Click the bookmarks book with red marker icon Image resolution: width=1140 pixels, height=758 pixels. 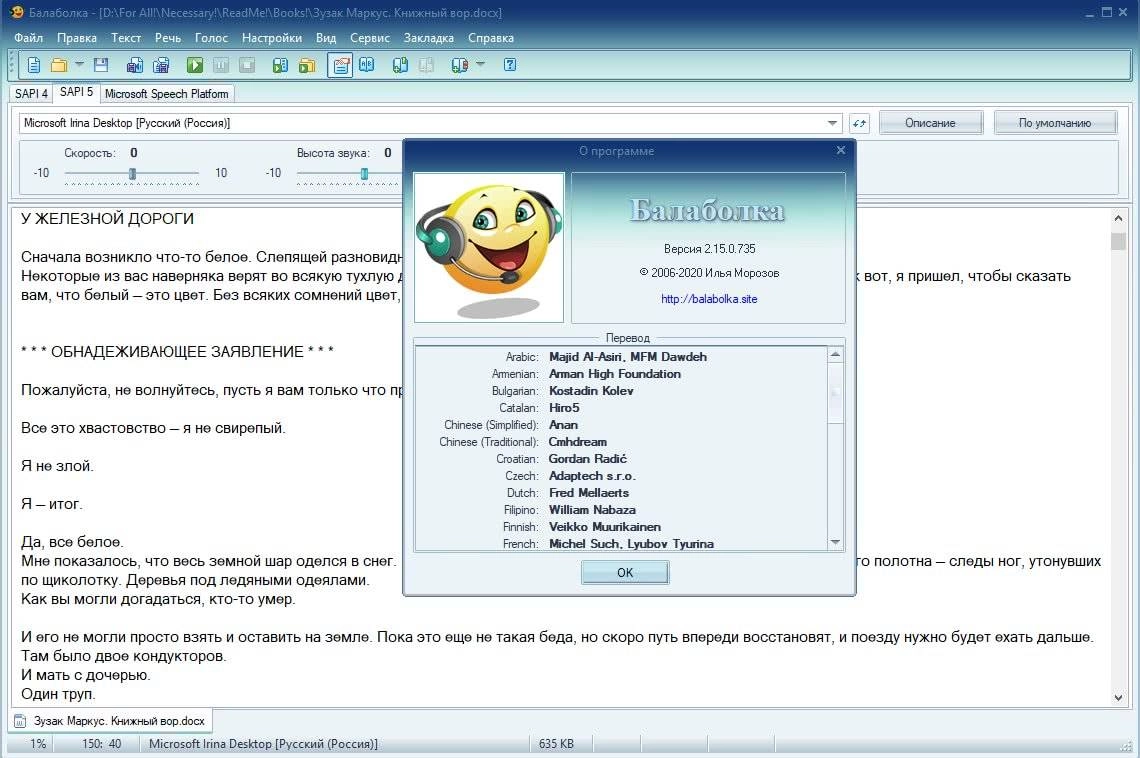[x=459, y=65]
